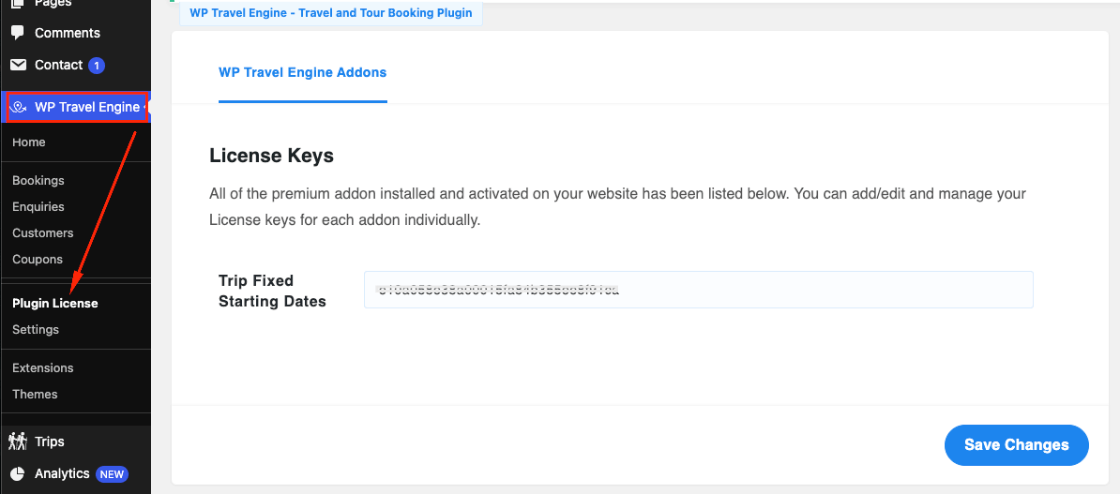Select Plugin License in the sidebar
The height and width of the screenshot is (494, 1120).
pyautogui.click(x=55, y=303)
